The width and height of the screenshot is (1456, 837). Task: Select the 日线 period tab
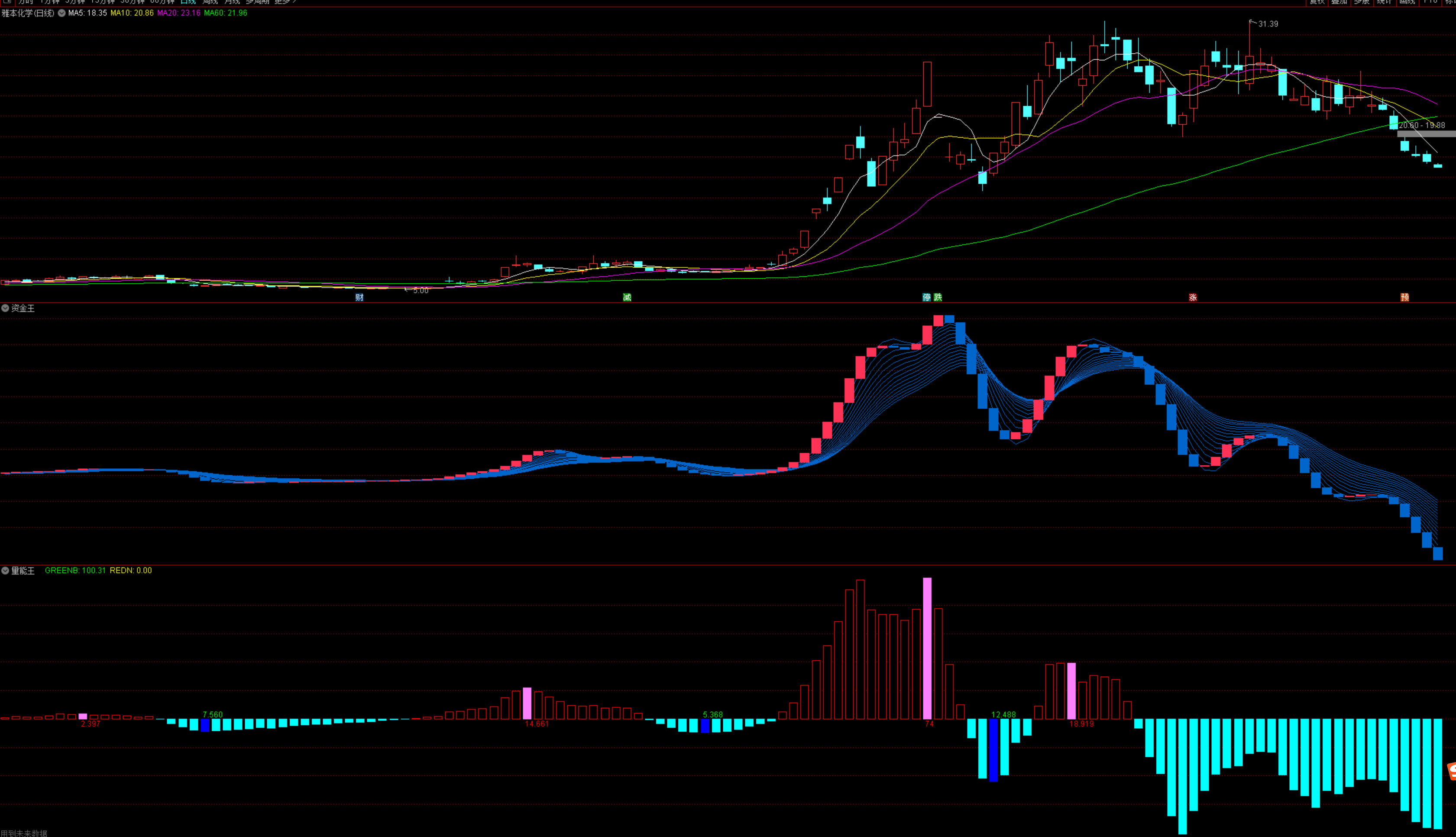pos(188,2)
